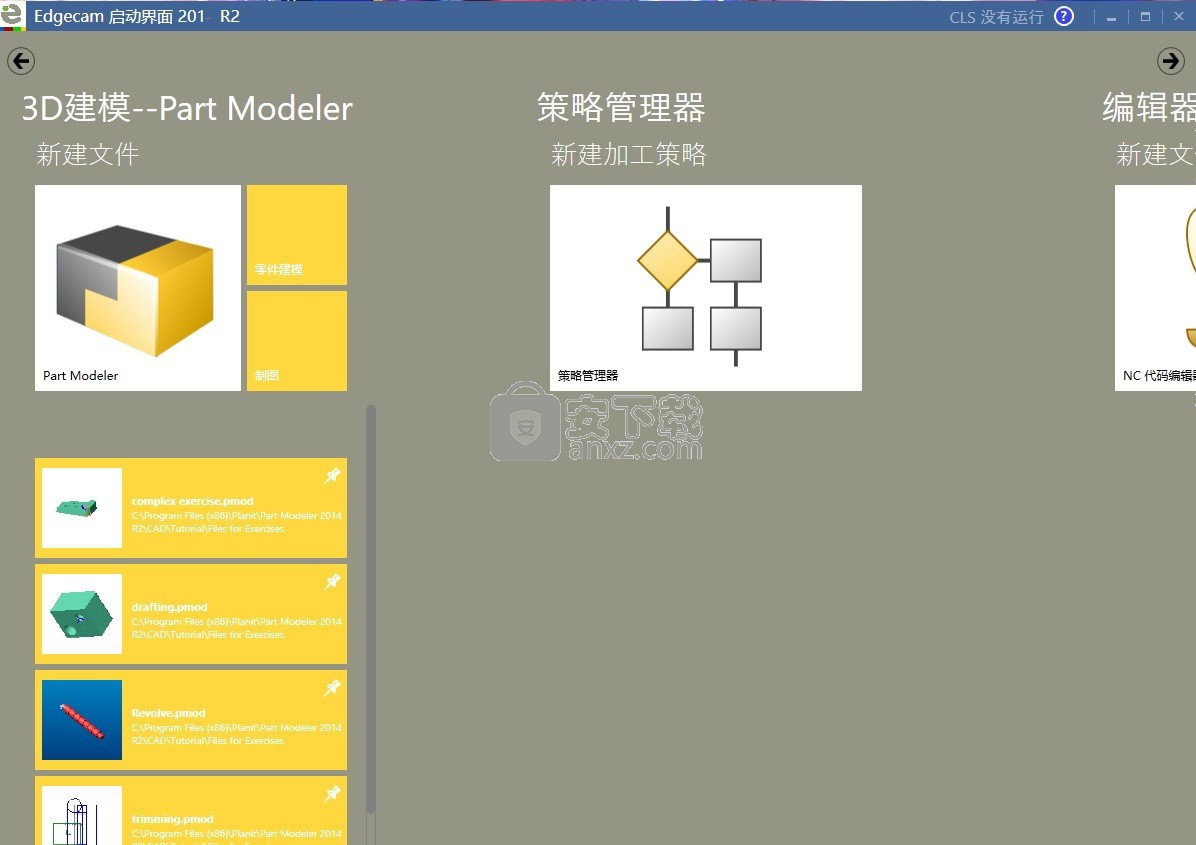Select the file name trimming.pmod
The image size is (1196, 845).
point(172,819)
